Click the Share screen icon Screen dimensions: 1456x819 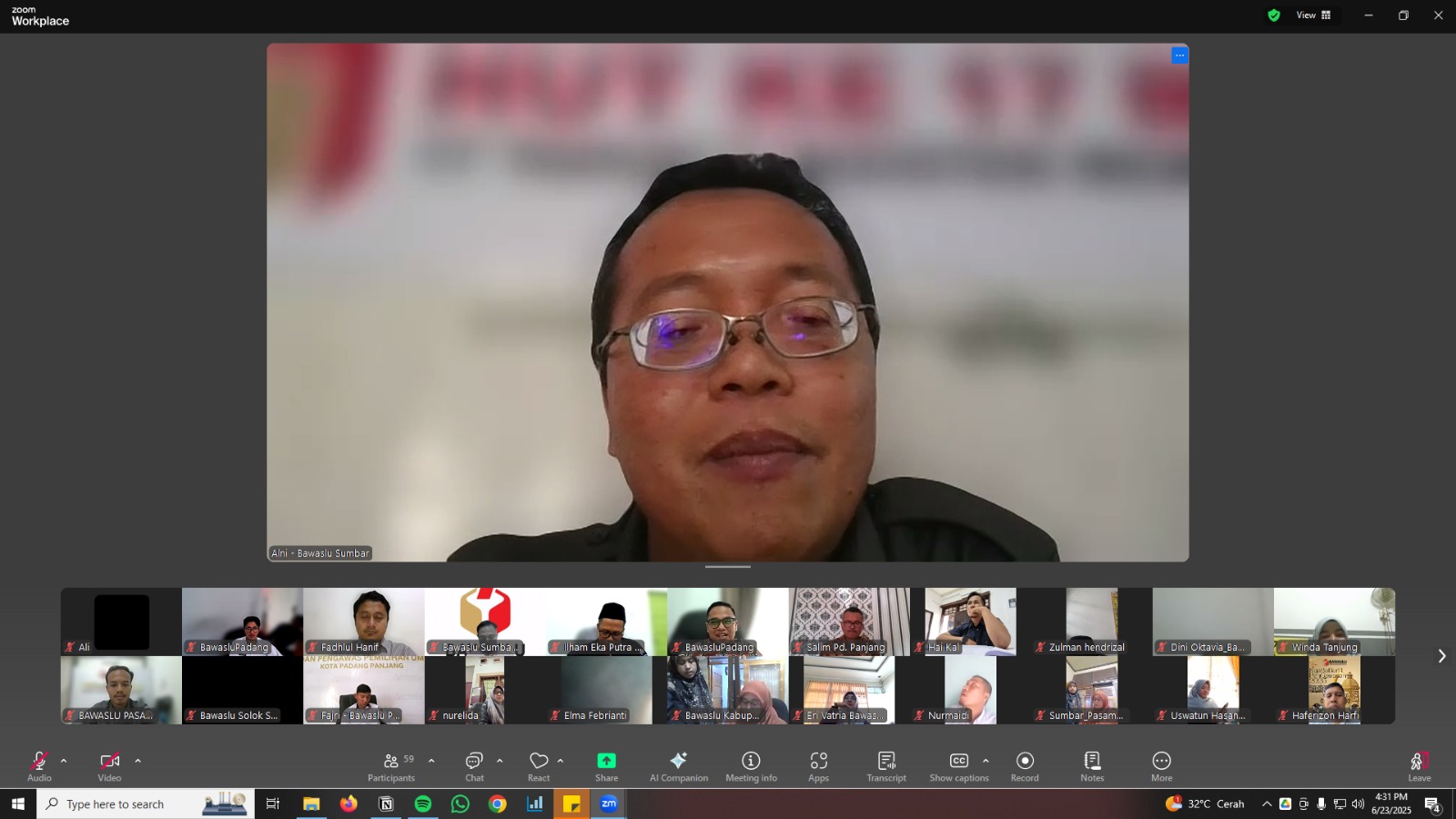(606, 765)
